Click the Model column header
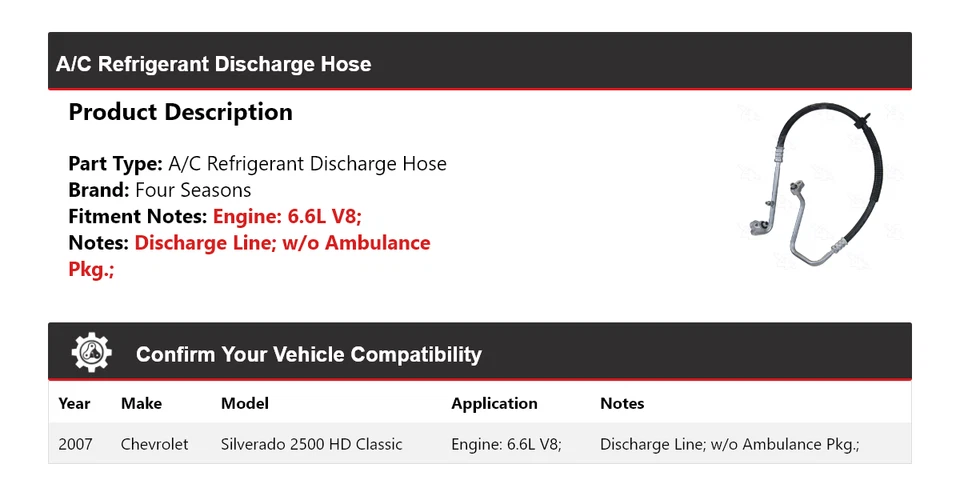 pos(244,404)
